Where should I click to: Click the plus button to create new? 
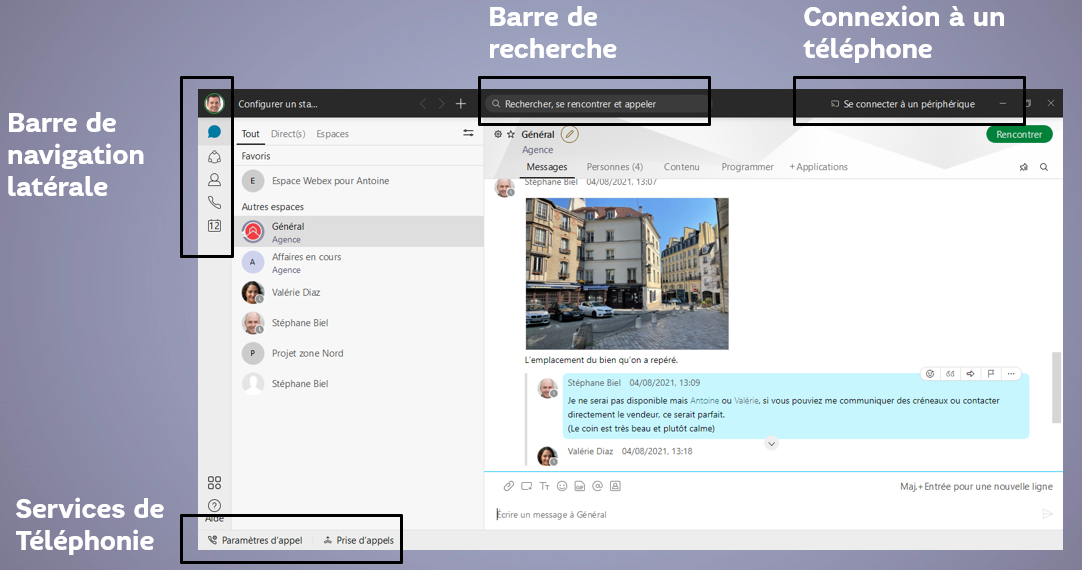(461, 103)
